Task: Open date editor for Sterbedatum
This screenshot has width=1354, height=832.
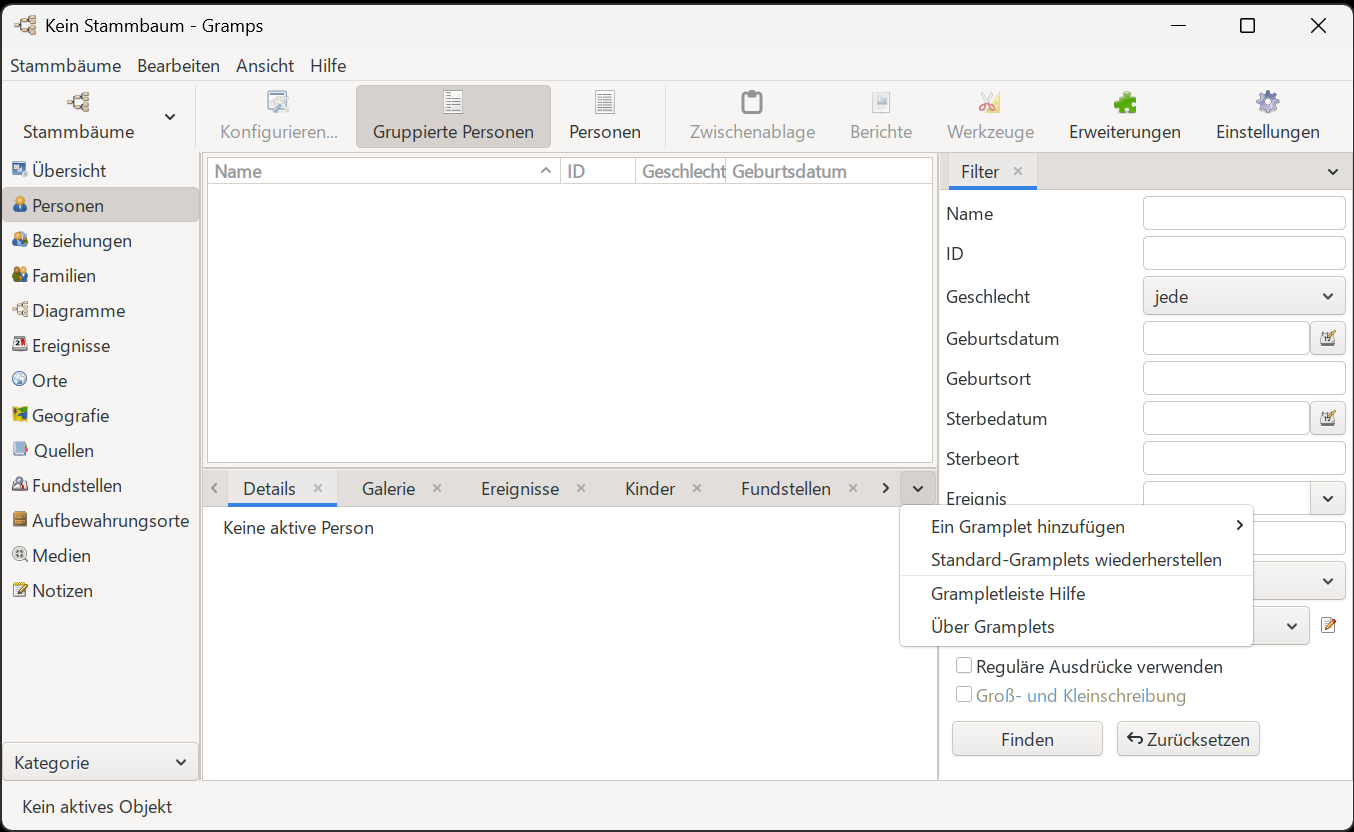Action: 1328,418
